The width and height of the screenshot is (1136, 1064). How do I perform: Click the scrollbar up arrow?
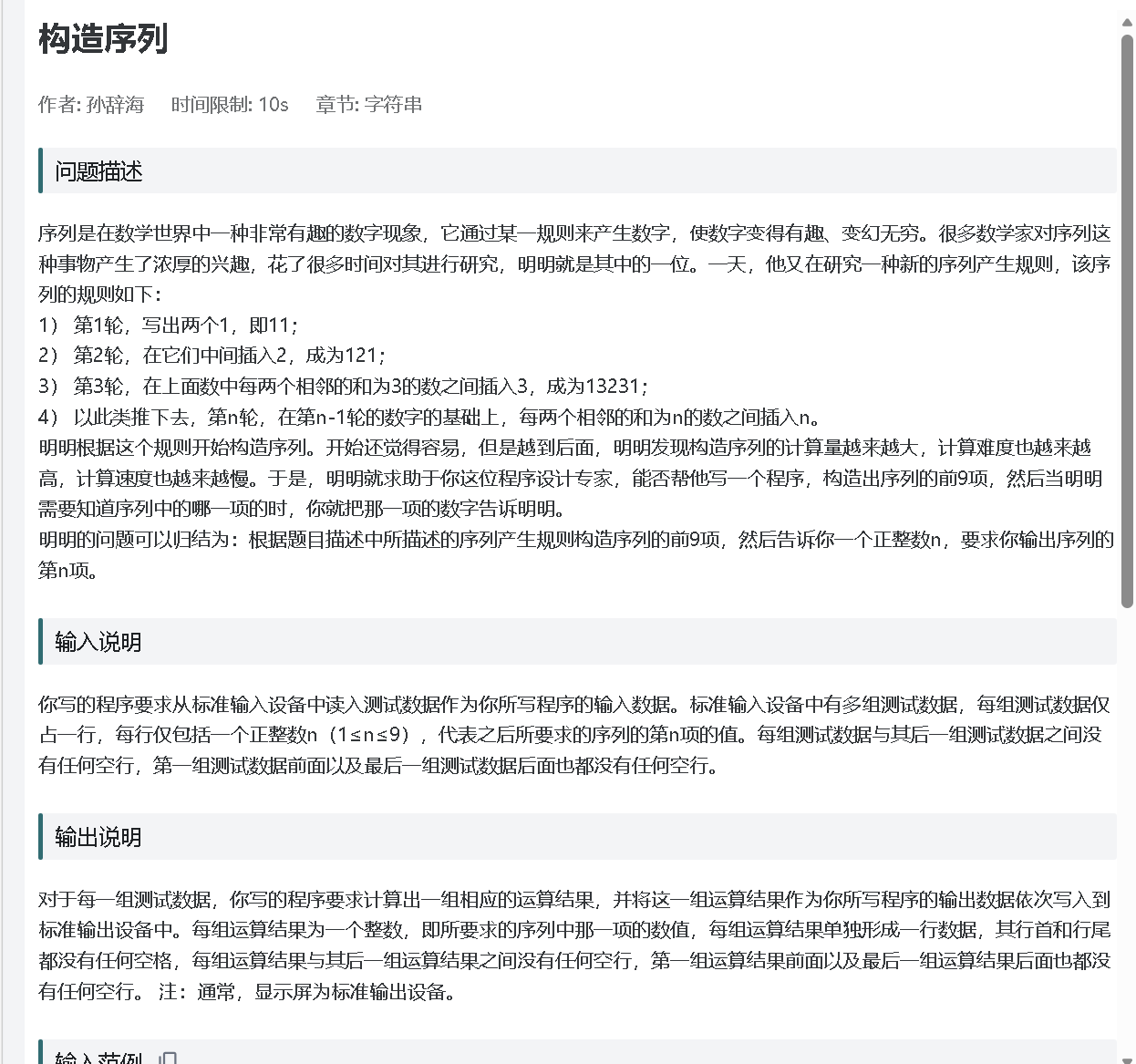[x=1127, y=22]
